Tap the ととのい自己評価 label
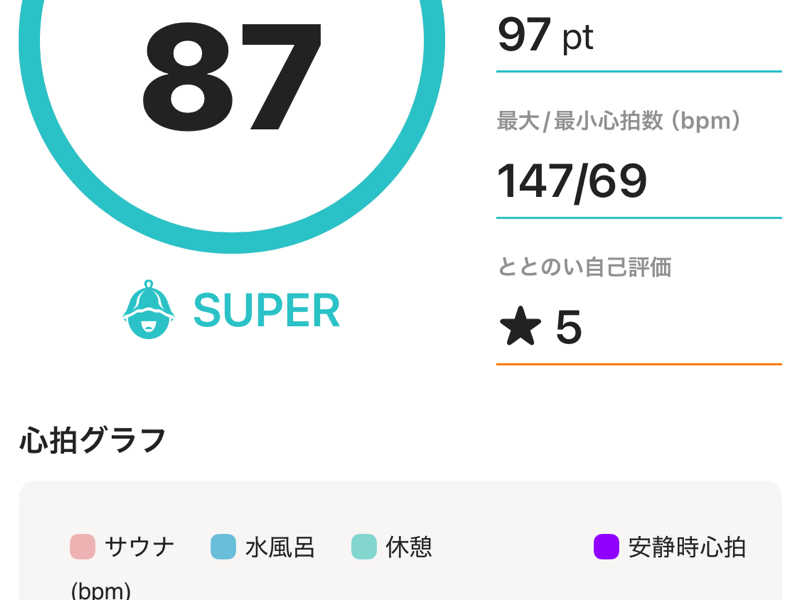800x600 pixels. pos(584,267)
